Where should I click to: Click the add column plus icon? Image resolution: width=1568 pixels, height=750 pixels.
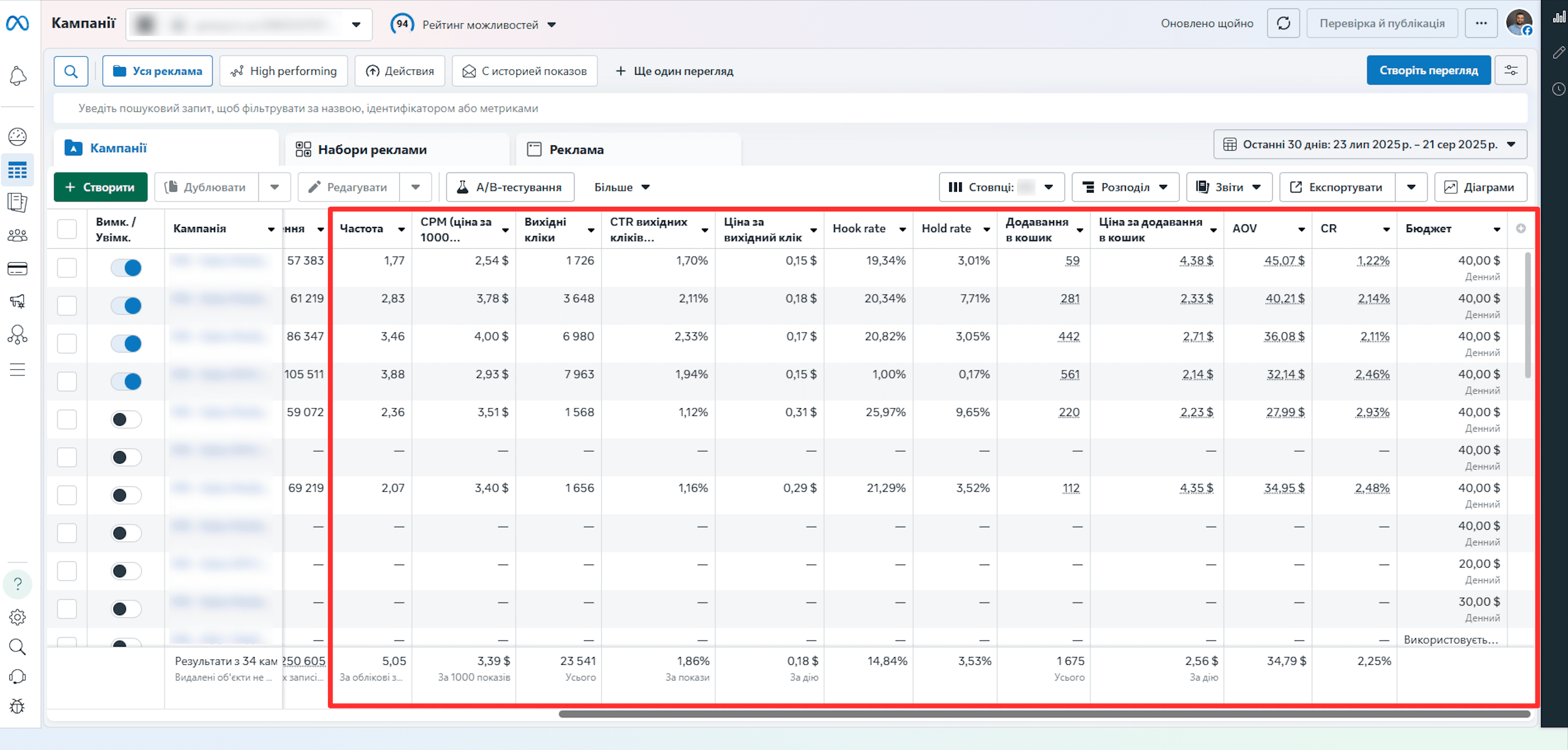1521,229
